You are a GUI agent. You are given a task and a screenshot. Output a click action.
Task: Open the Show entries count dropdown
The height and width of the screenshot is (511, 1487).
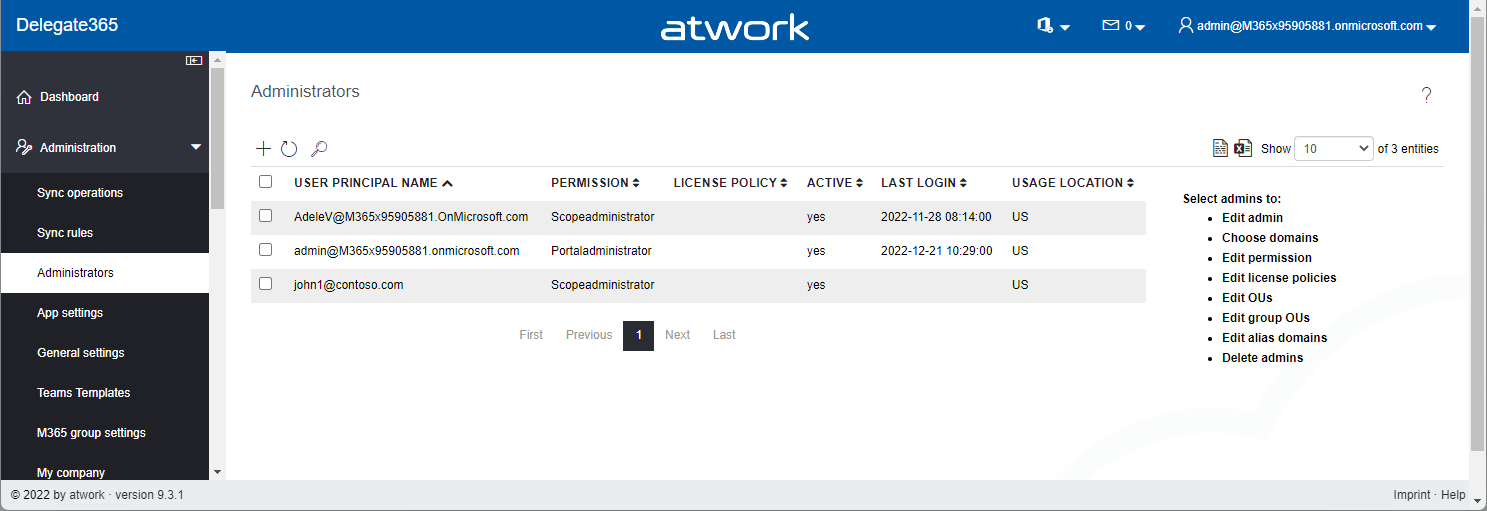point(1334,148)
